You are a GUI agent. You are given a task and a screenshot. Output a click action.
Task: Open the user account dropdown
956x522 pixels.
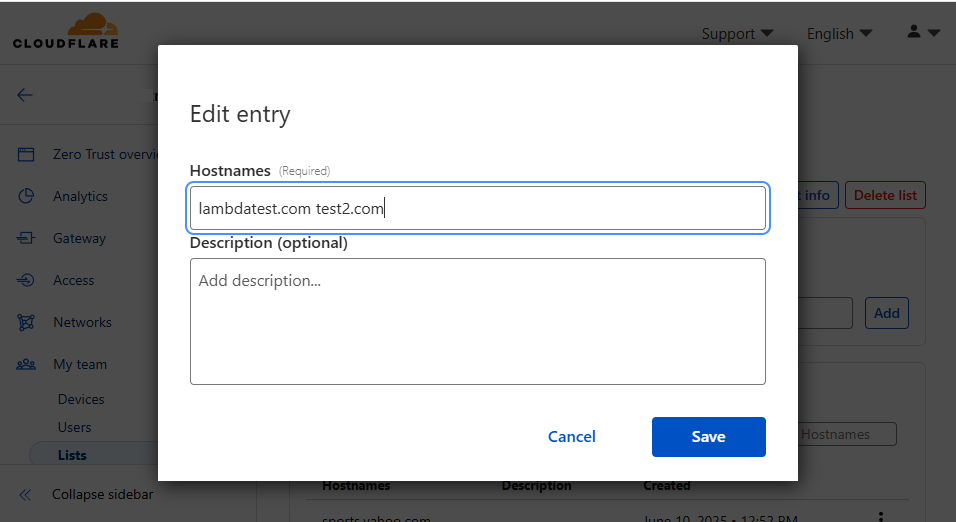click(x=923, y=33)
